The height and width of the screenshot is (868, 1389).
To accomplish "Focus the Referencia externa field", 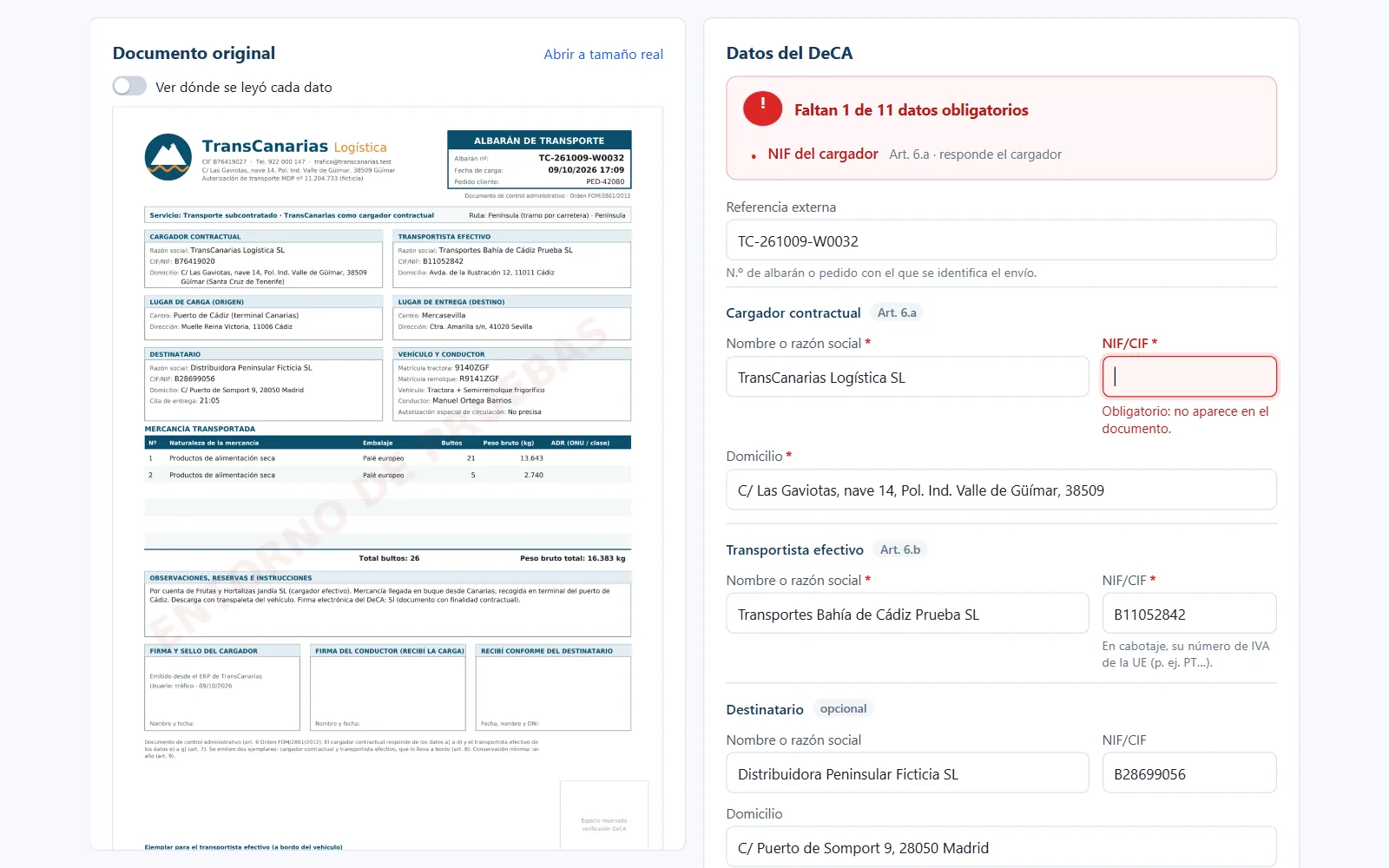I will pyautogui.click(x=1001, y=240).
